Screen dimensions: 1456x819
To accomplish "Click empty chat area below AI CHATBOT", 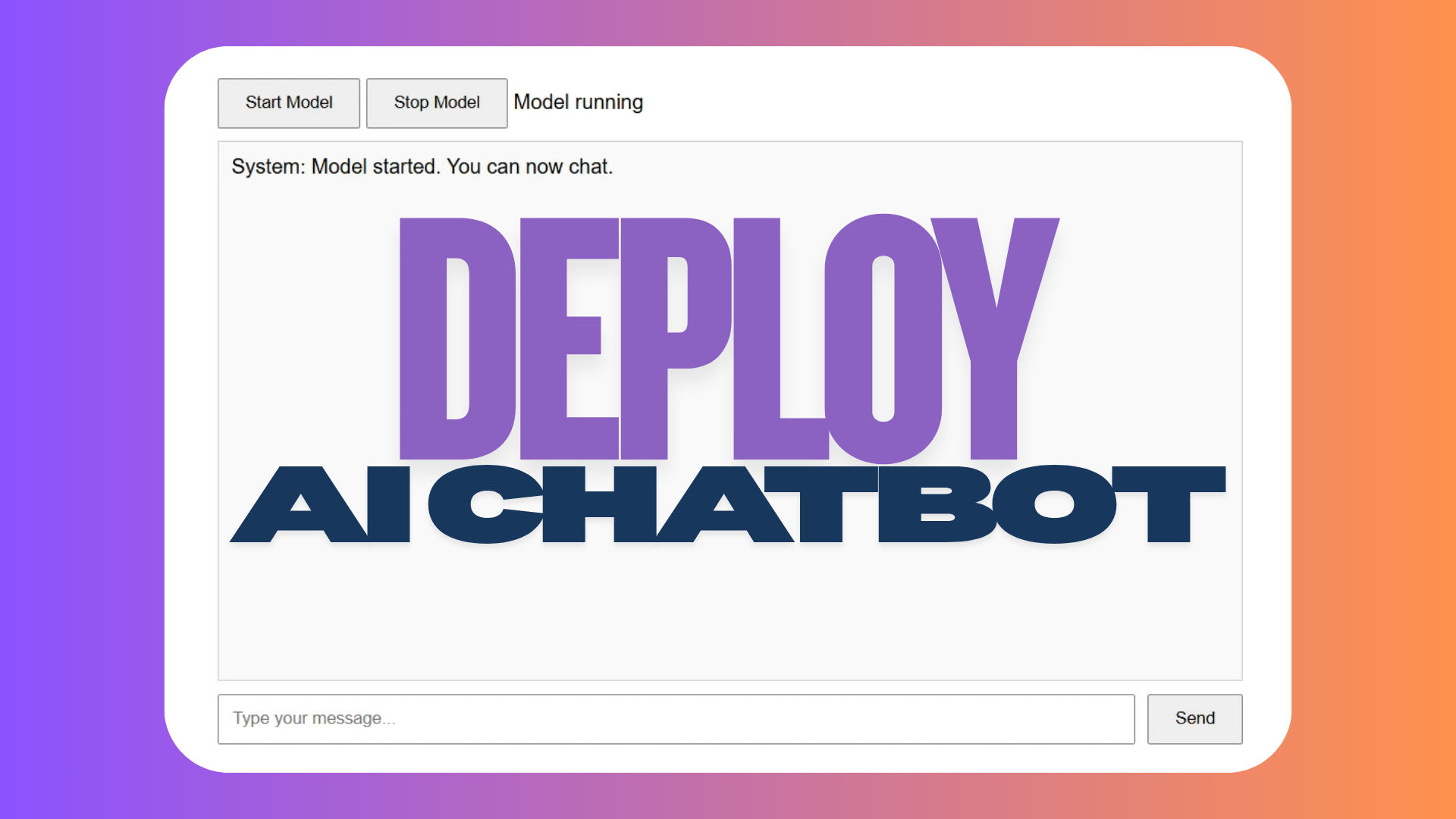I will pyautogui.click(x=728, y=614).
